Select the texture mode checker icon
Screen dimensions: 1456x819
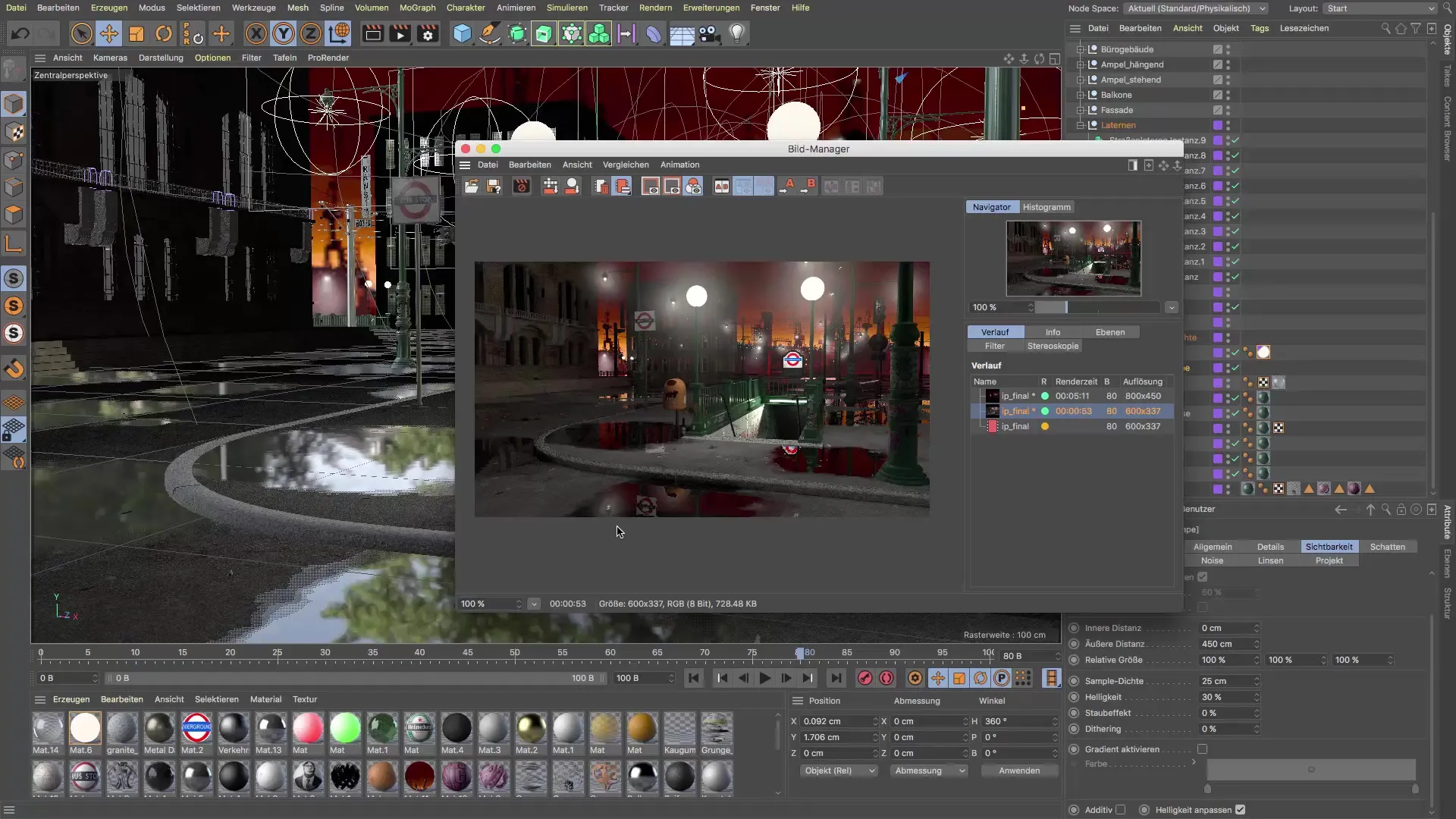coord(14,132)
